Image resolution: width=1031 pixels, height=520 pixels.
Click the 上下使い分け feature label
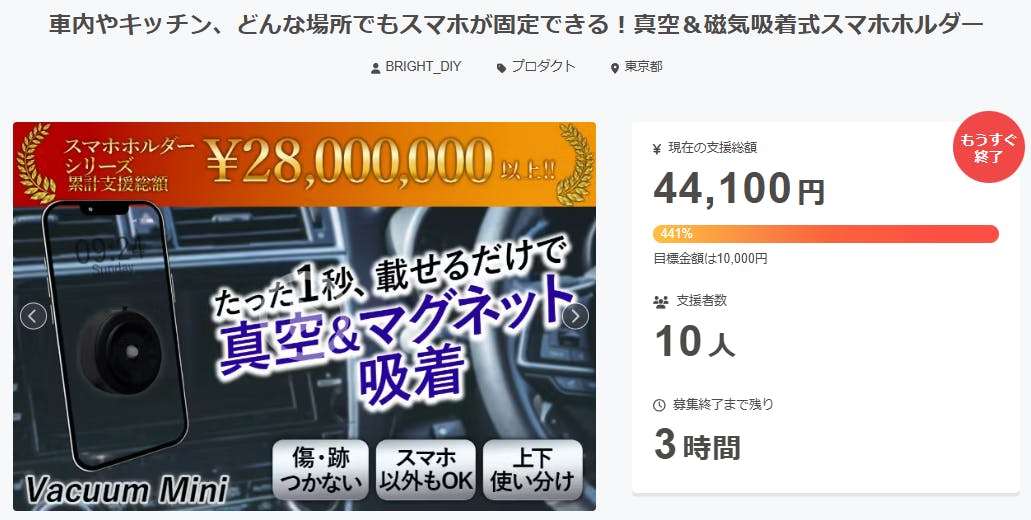[533, 470]
